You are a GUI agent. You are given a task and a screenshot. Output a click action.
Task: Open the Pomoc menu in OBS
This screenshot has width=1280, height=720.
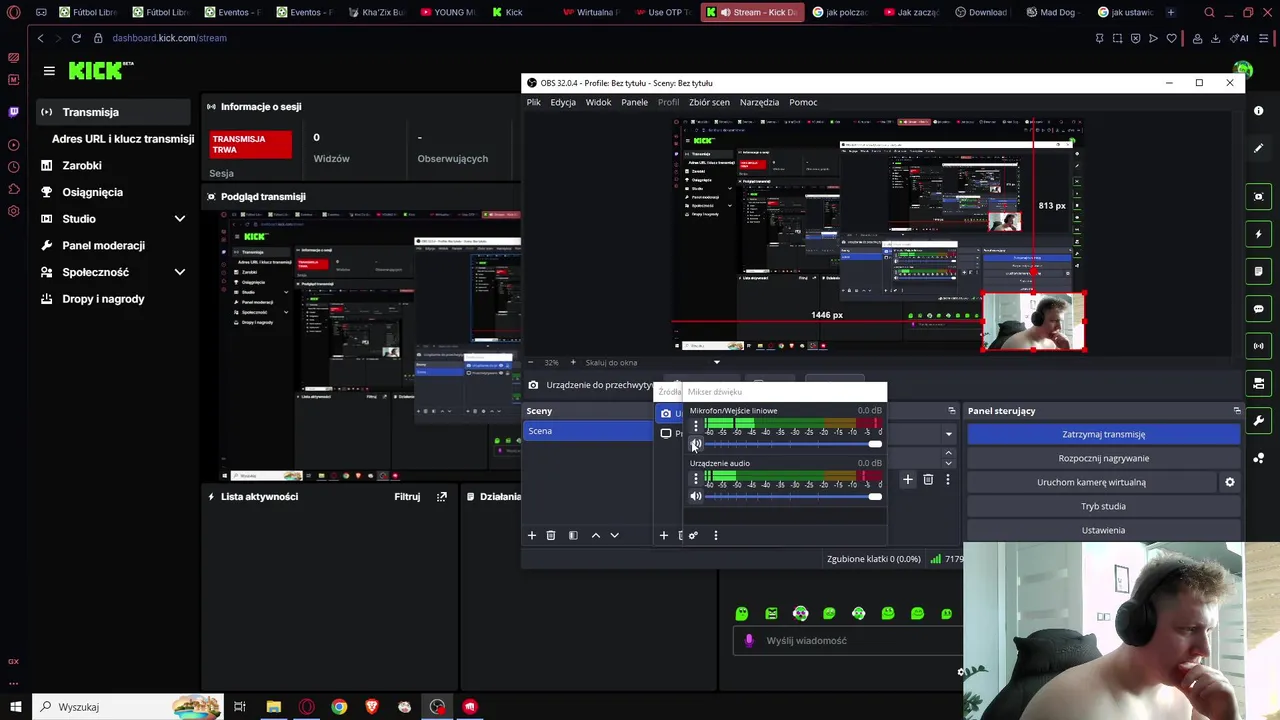pyautogui.click(x=803, y=102)
